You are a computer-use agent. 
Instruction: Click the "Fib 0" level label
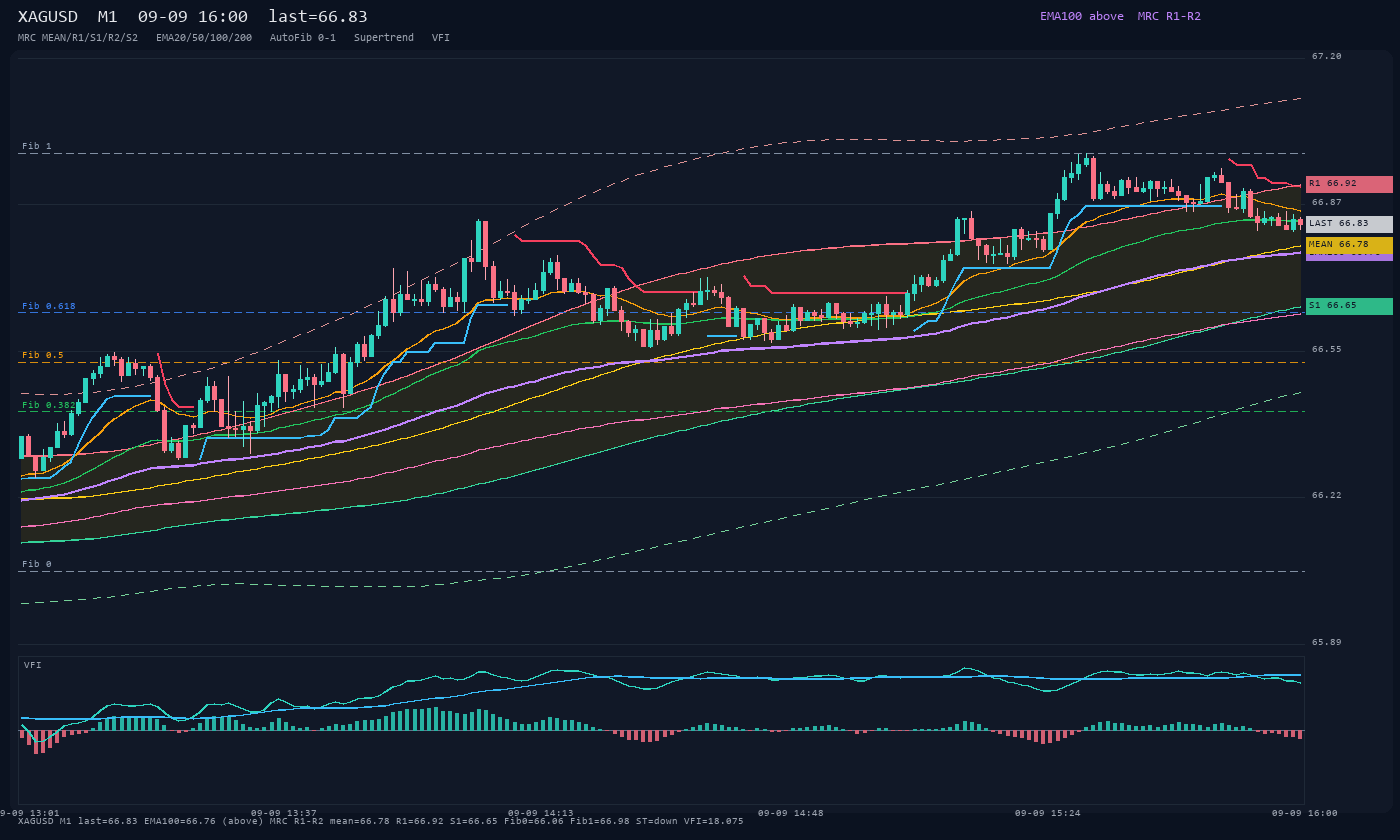pyautogui.click(x=37, y=564)
